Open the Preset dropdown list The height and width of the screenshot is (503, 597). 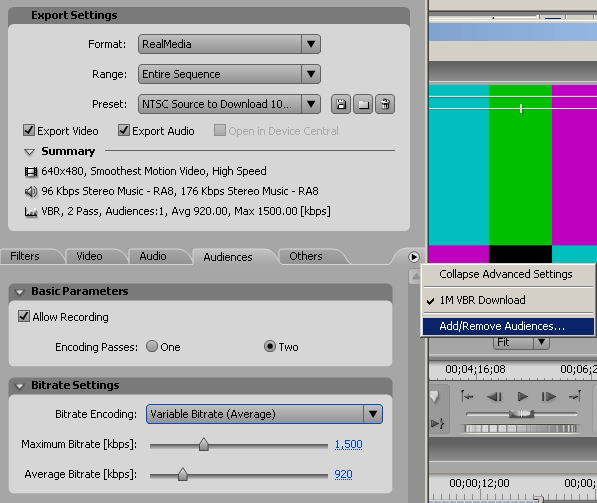229,104
